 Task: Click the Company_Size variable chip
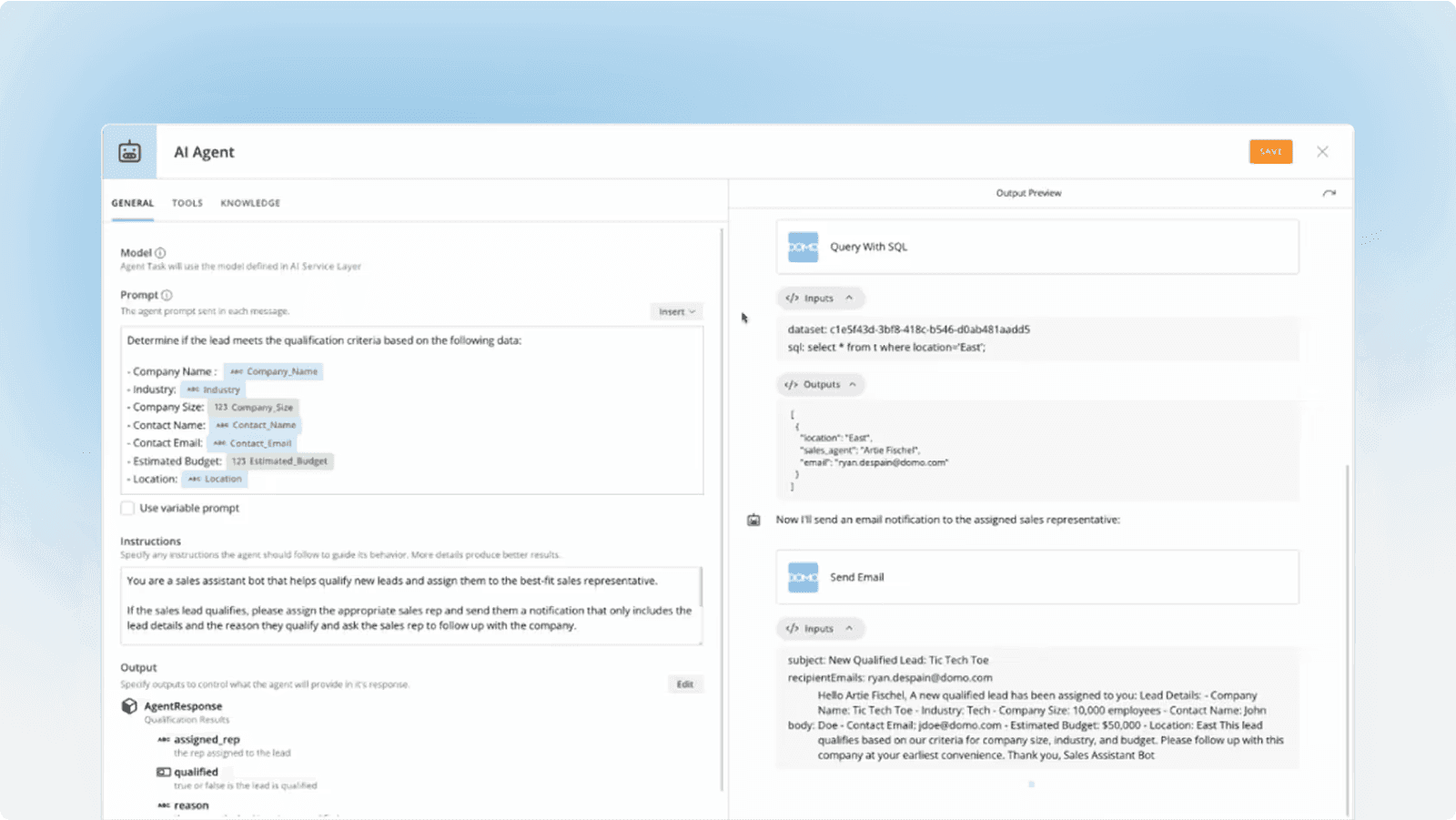[x=254, y=408]
